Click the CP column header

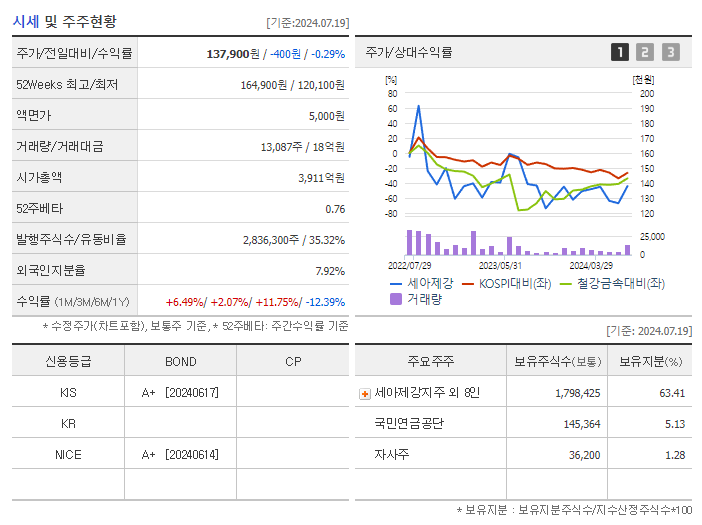click(x=293, y=362)
